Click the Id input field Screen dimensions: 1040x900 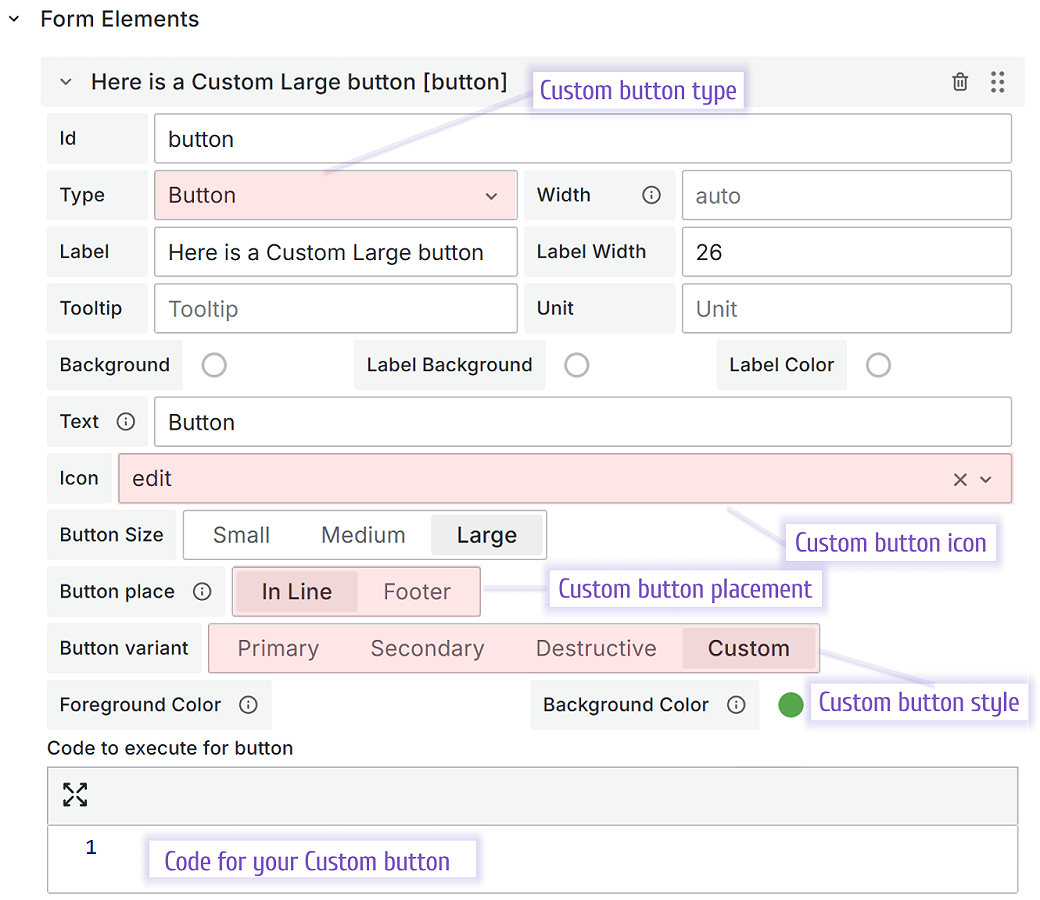coord(583,139)
